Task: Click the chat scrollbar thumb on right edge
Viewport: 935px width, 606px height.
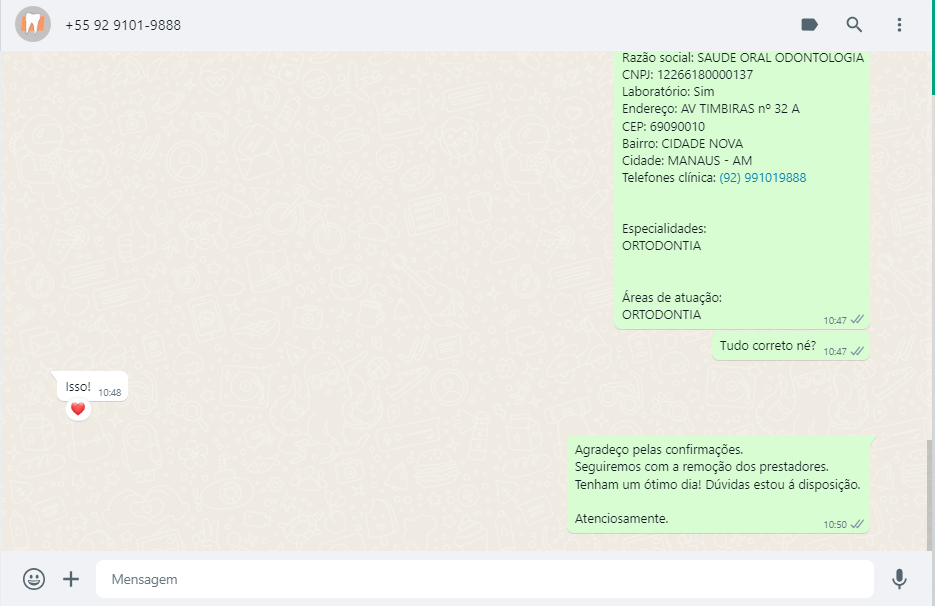Action: (x=931, y=494)
